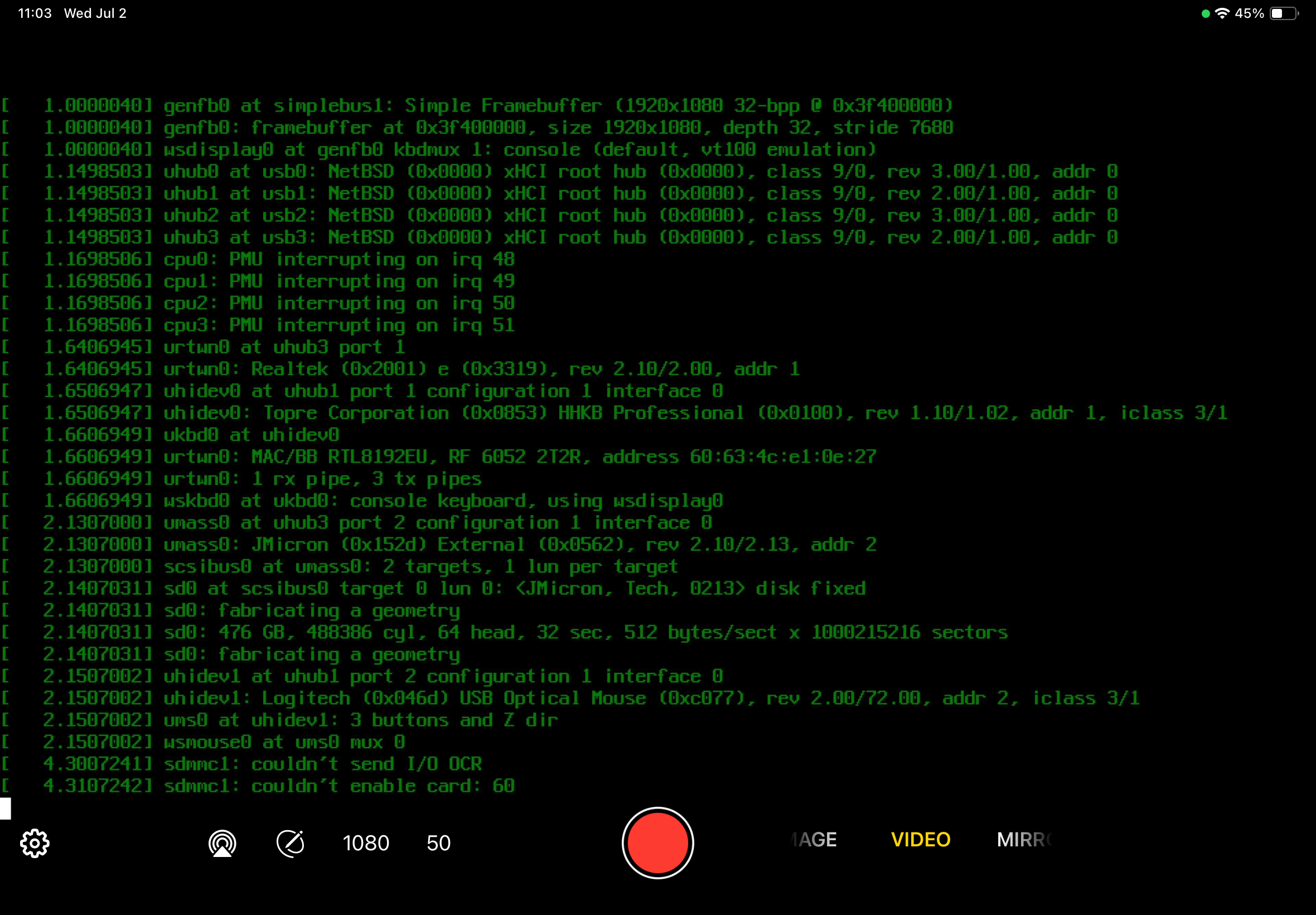Image resolution: width=1316 pixels, height=915 pixels.
Task: Tap the battery icon in status bar
Action: [1284, 13]
